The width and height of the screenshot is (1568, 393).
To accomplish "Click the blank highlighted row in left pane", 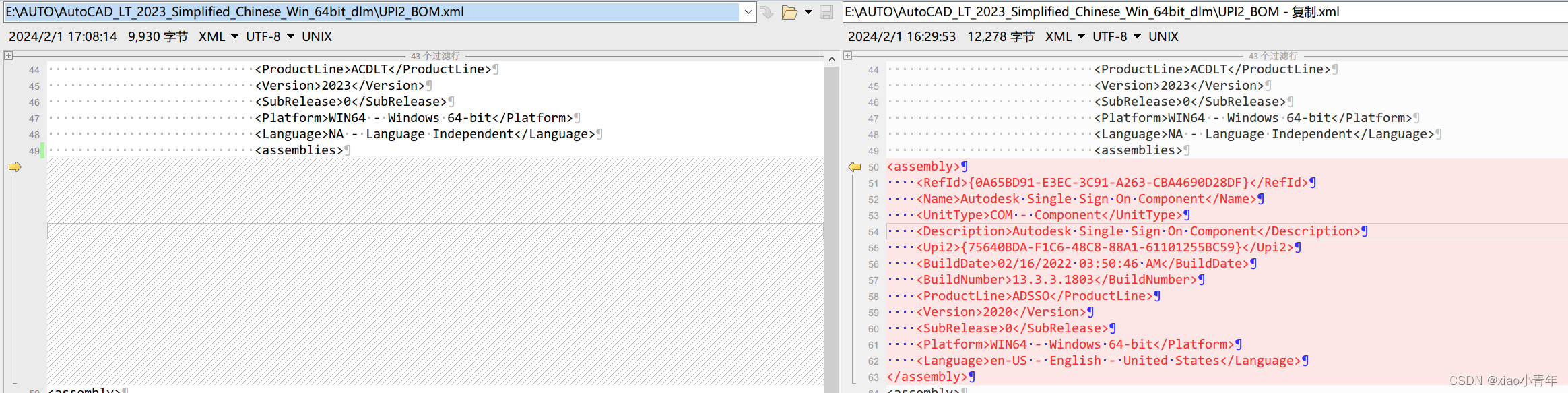I will pos(435,231).
